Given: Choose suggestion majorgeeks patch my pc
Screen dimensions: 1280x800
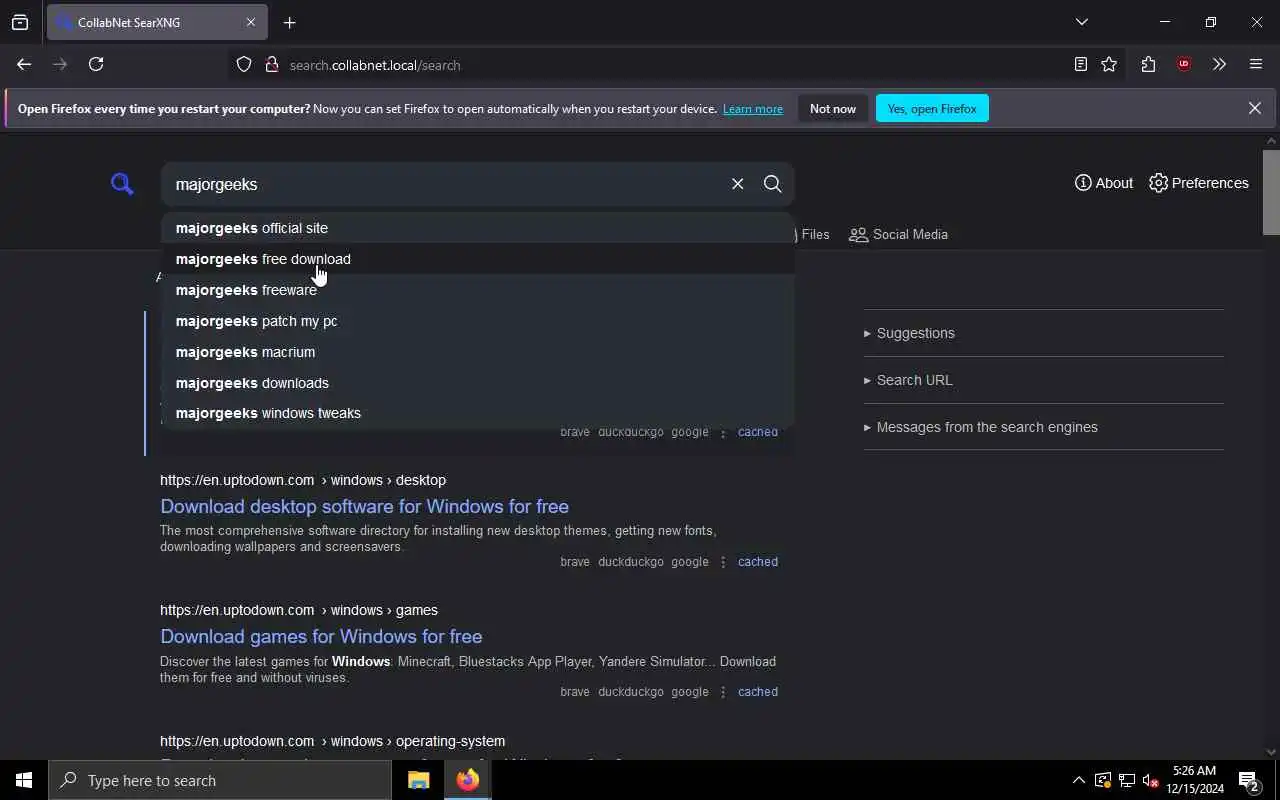Looking at the screenshot, I should (478, 321).
